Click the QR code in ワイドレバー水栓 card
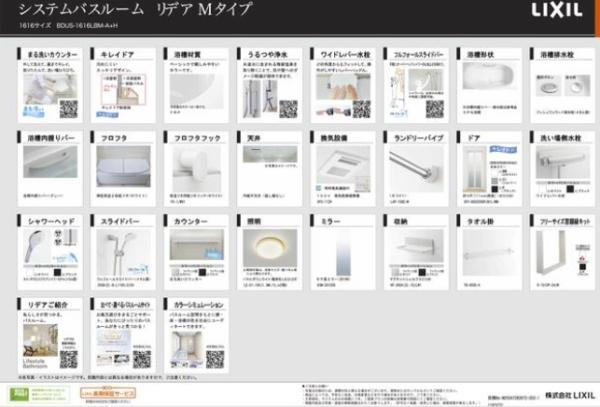The width and height of the screenshot is (600, 407). click(362, 109)
